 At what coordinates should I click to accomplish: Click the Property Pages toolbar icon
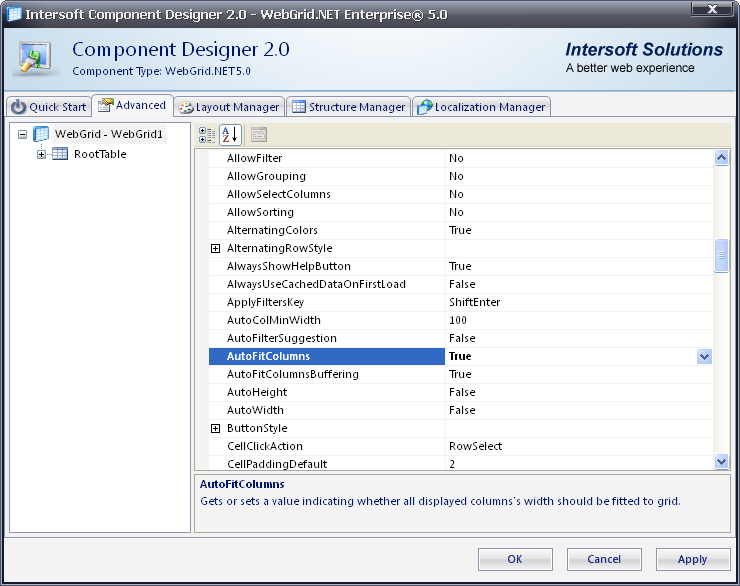259,135
